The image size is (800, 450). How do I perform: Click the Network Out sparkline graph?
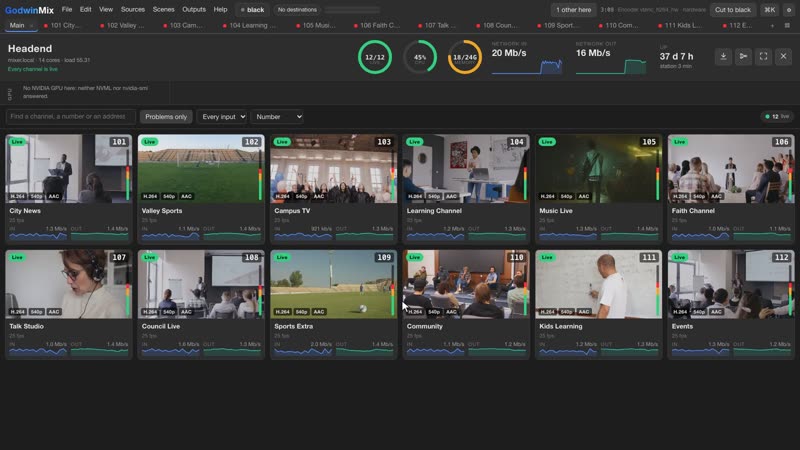pyautogui.click(x=611, y=67)
